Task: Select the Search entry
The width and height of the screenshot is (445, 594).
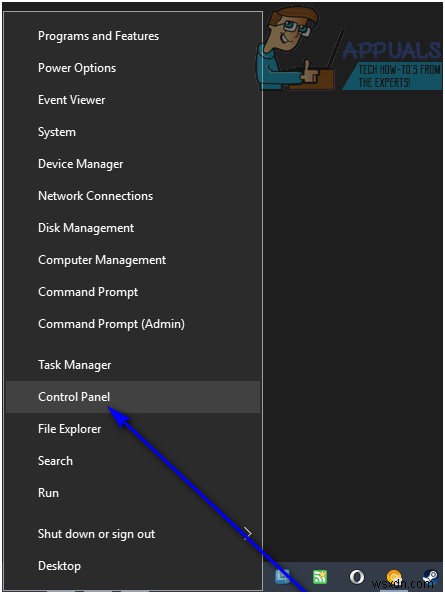Action: (x=133, y=461)
